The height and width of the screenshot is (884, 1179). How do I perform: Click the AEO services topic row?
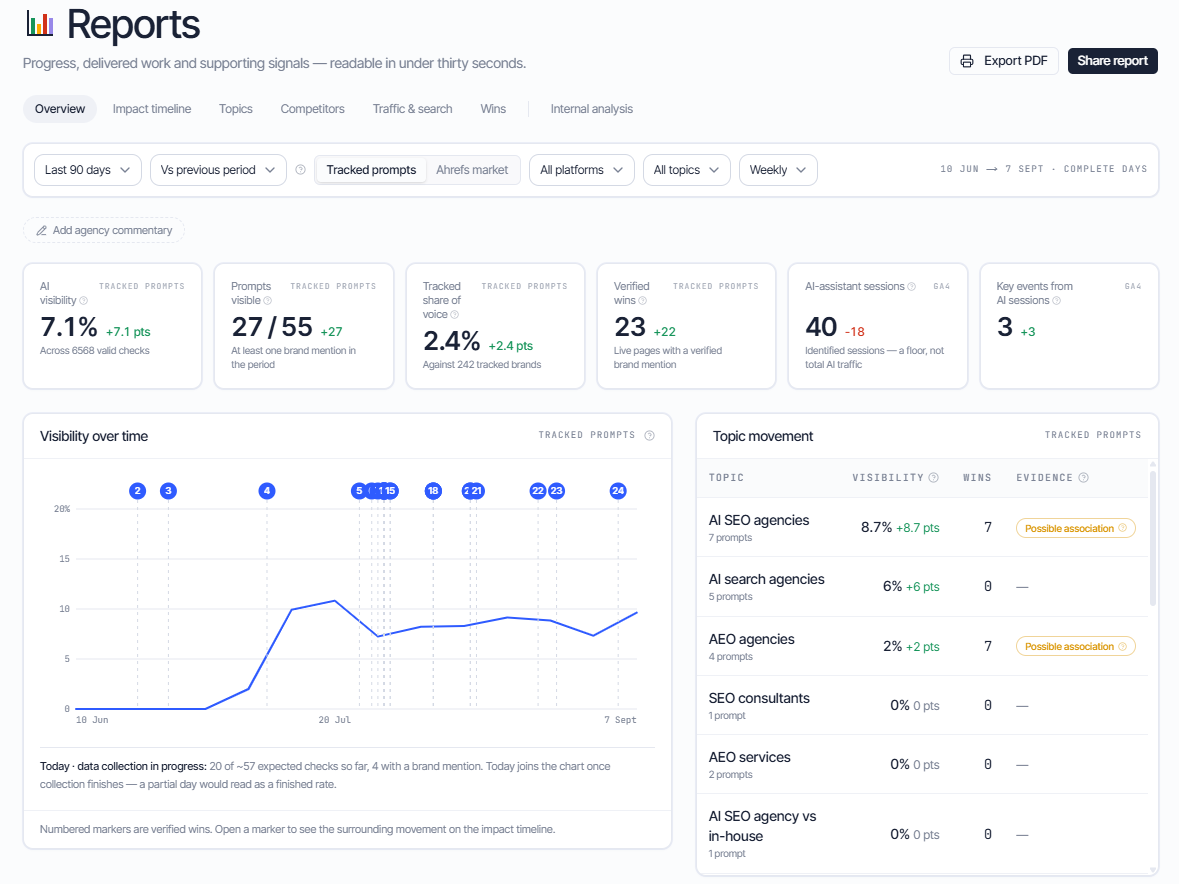click(x=922, y=764)
